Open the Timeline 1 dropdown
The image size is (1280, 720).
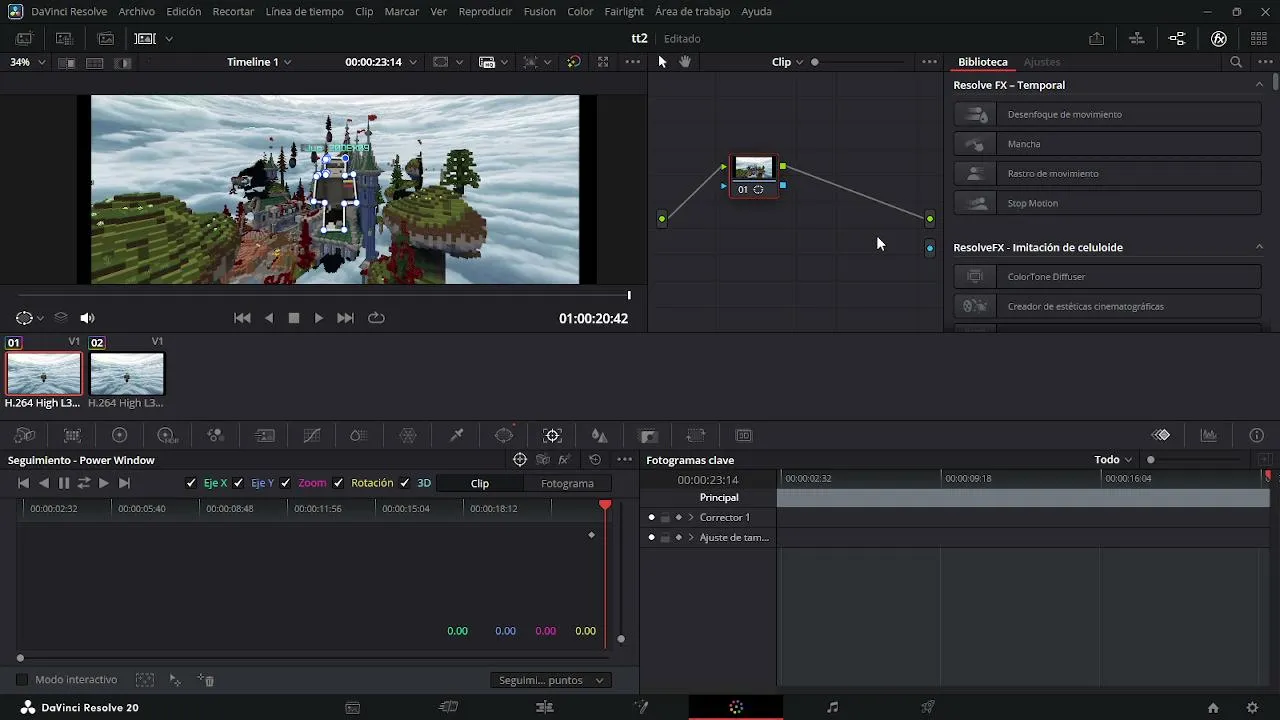tap(259, 62)
